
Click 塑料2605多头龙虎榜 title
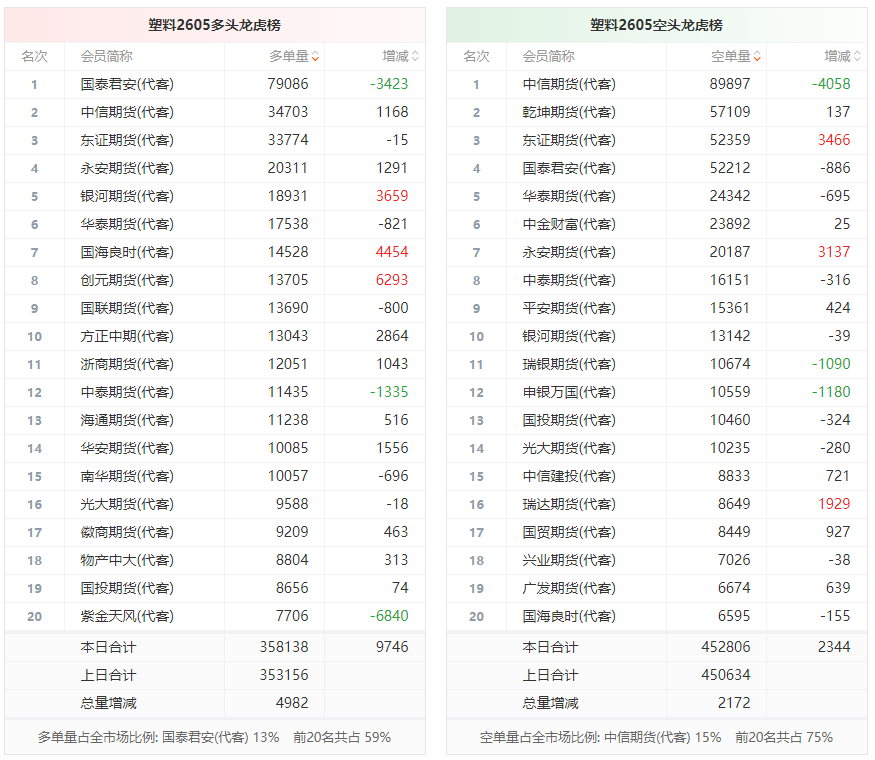214,25
